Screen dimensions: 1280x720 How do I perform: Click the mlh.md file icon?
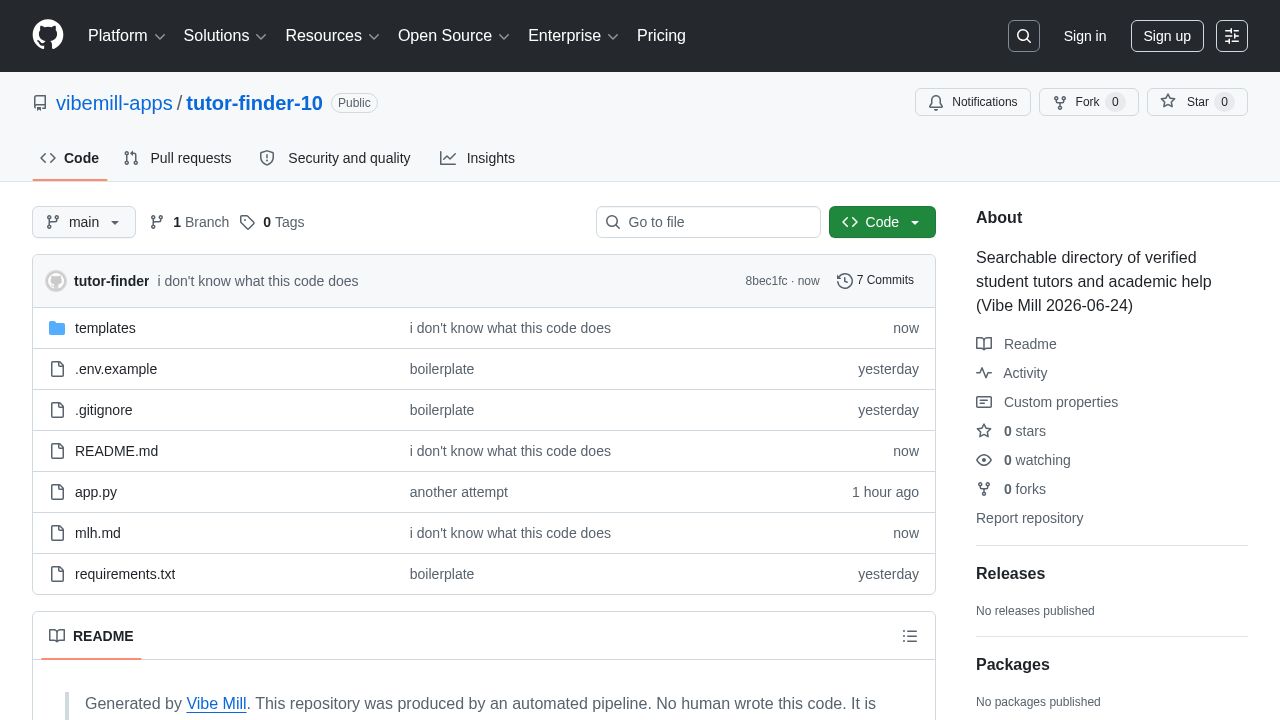pyautogui.click(x=57, y=533)
